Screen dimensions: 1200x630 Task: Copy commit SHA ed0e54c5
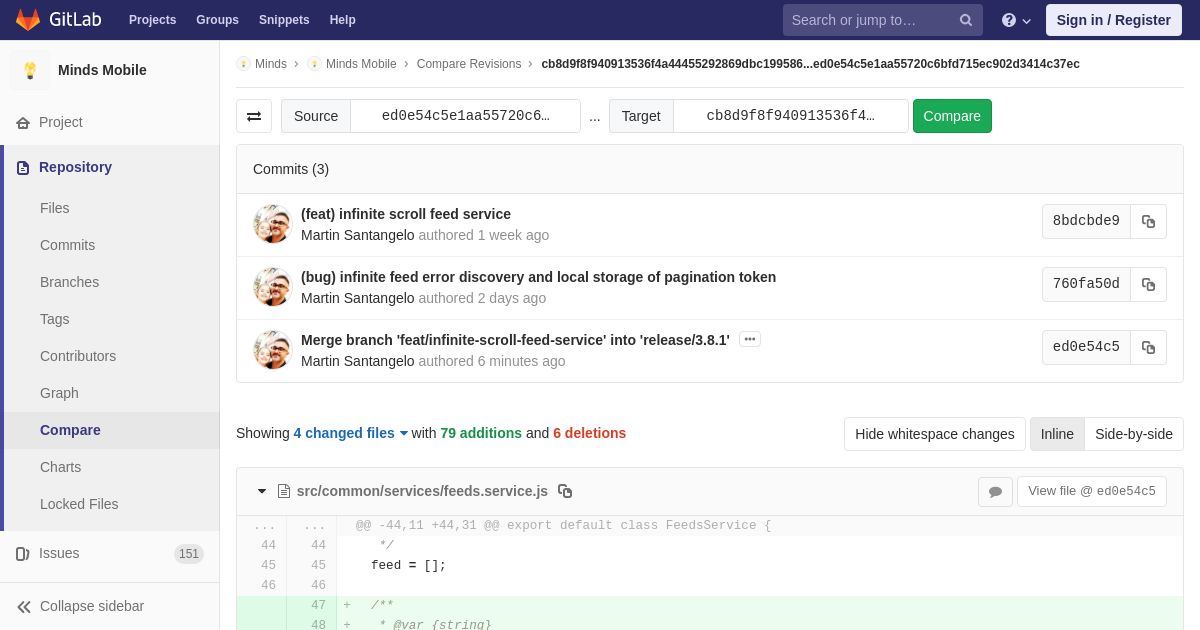click(1148, 348)
